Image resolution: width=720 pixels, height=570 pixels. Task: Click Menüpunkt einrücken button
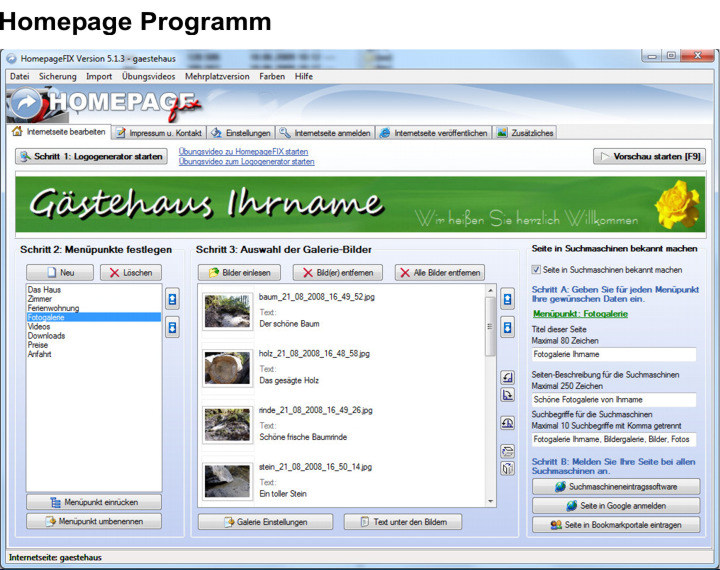pyautogui.click(x=94, y=502)
